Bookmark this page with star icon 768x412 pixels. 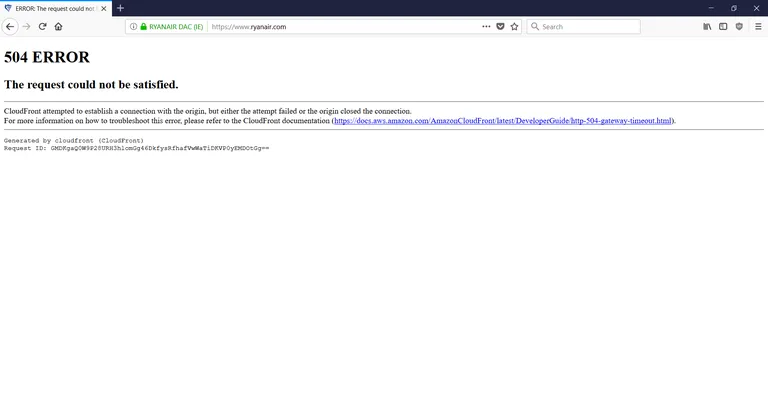tap(514, 26)
